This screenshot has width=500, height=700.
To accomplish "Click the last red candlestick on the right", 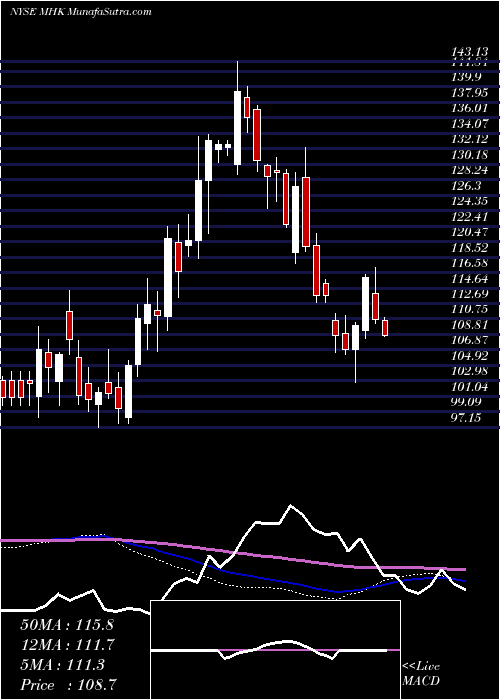I will [385, 328].
